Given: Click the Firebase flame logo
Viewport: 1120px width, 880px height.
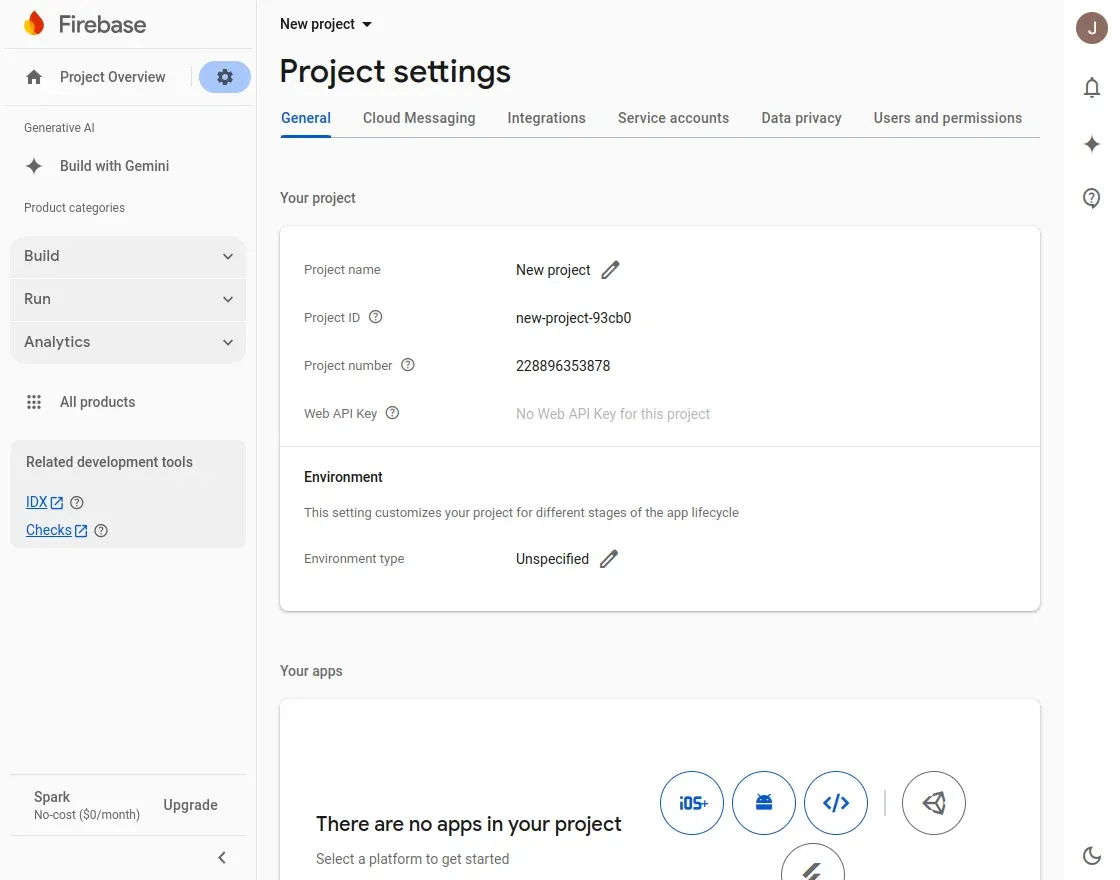Looking at the screenshot, I should pos(34,24).
